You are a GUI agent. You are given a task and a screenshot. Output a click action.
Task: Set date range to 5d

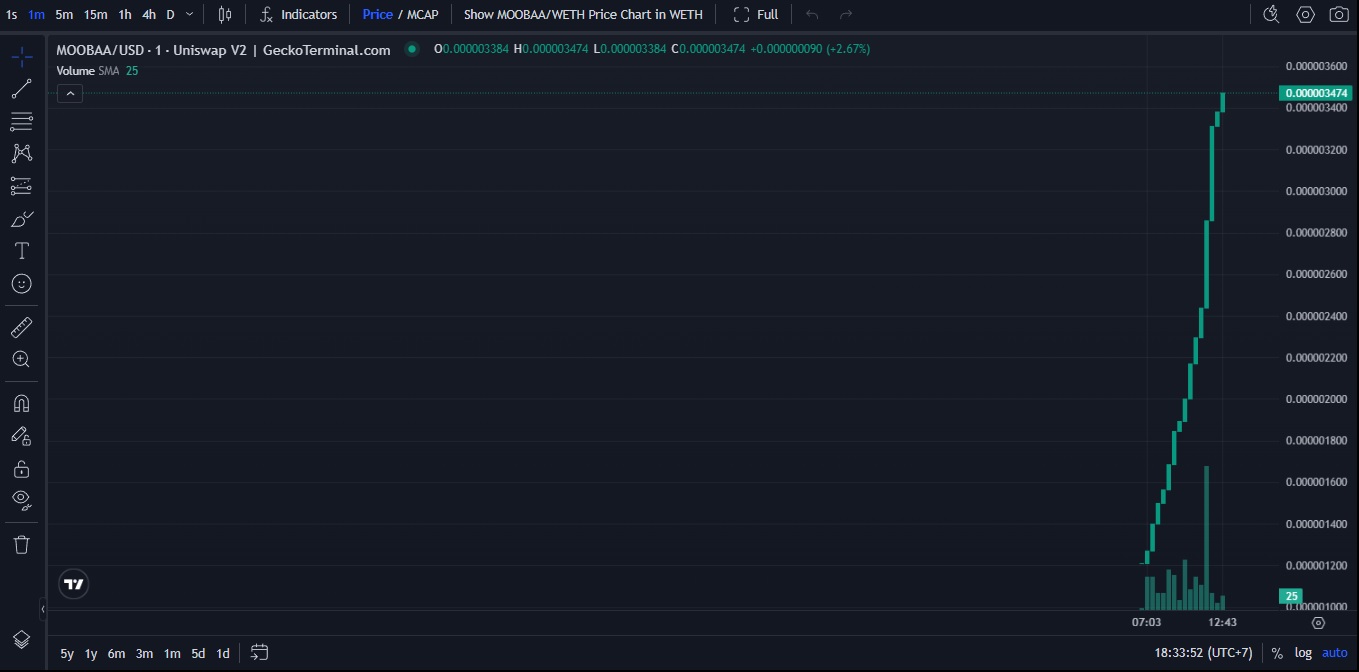[198, 653]
